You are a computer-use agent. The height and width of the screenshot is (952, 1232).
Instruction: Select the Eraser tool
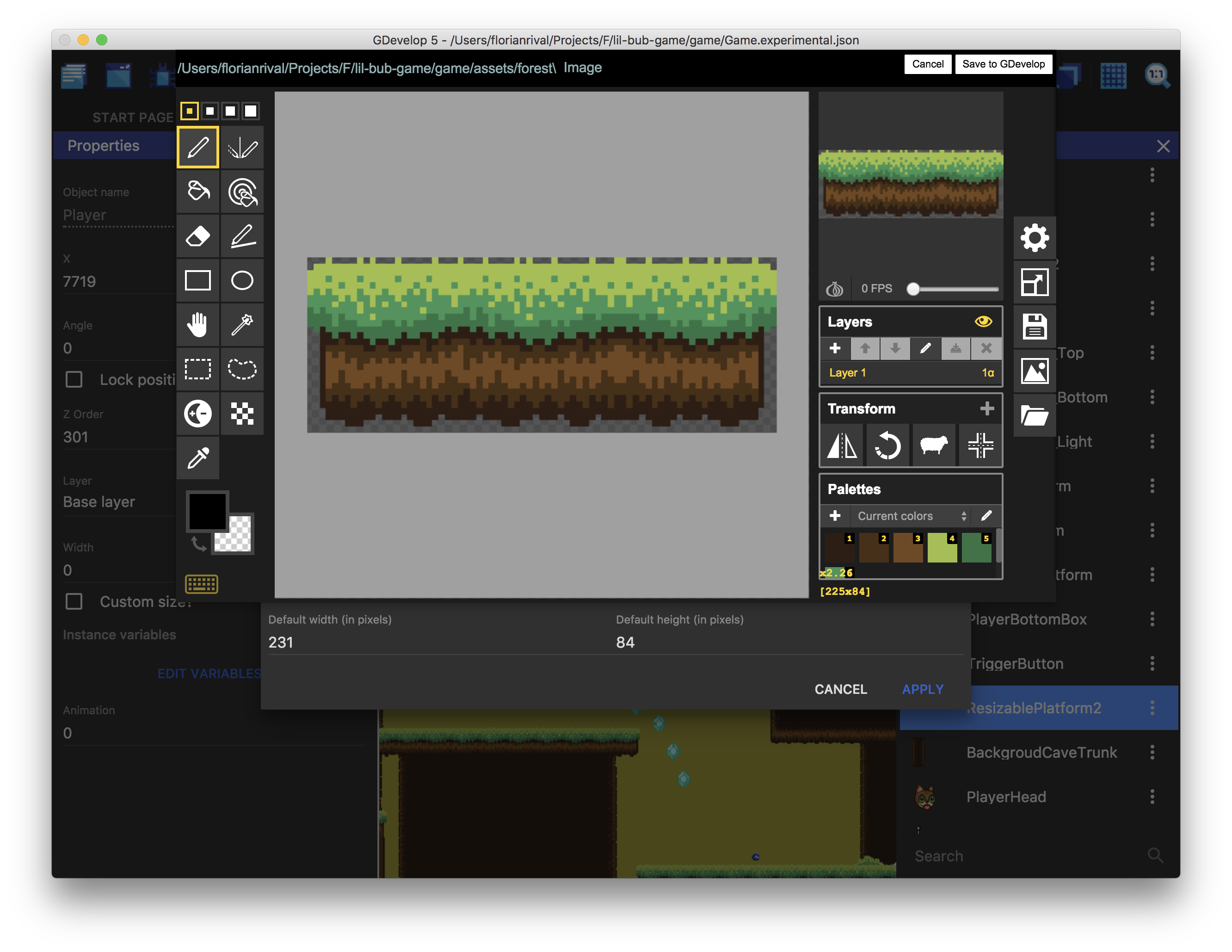(198, 236)
